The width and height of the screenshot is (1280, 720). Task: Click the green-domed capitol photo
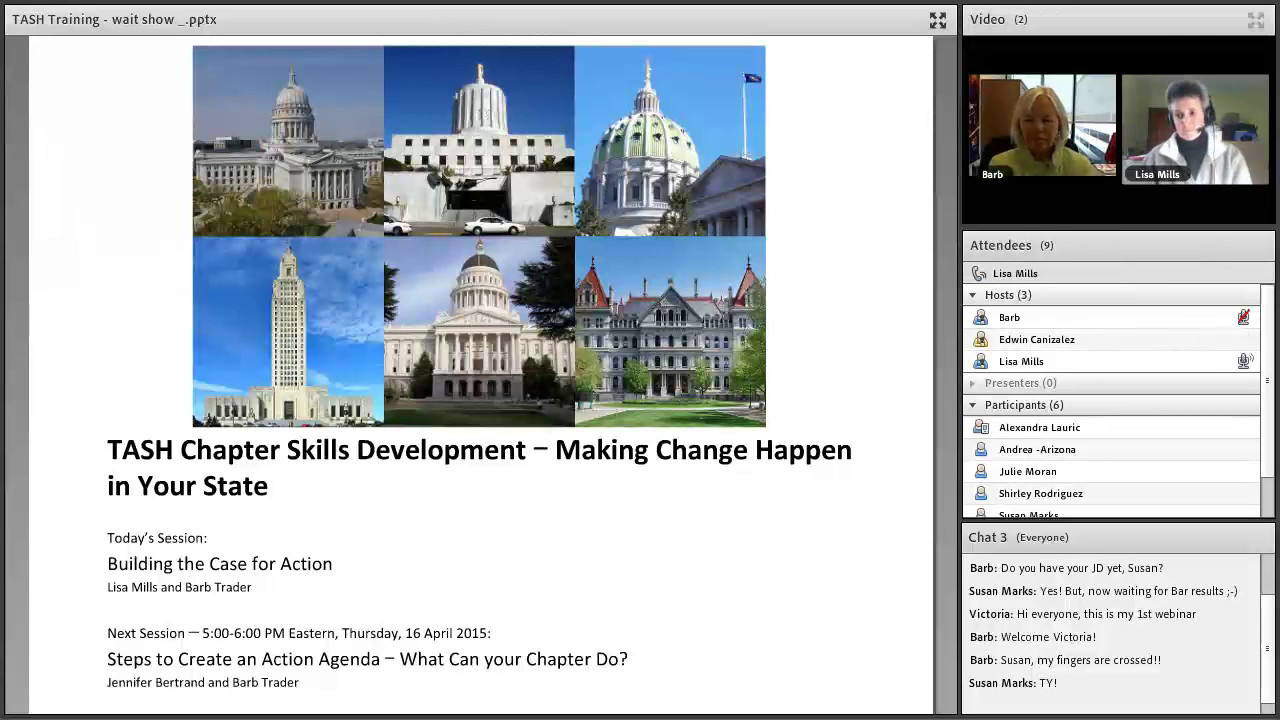(670, 141)
